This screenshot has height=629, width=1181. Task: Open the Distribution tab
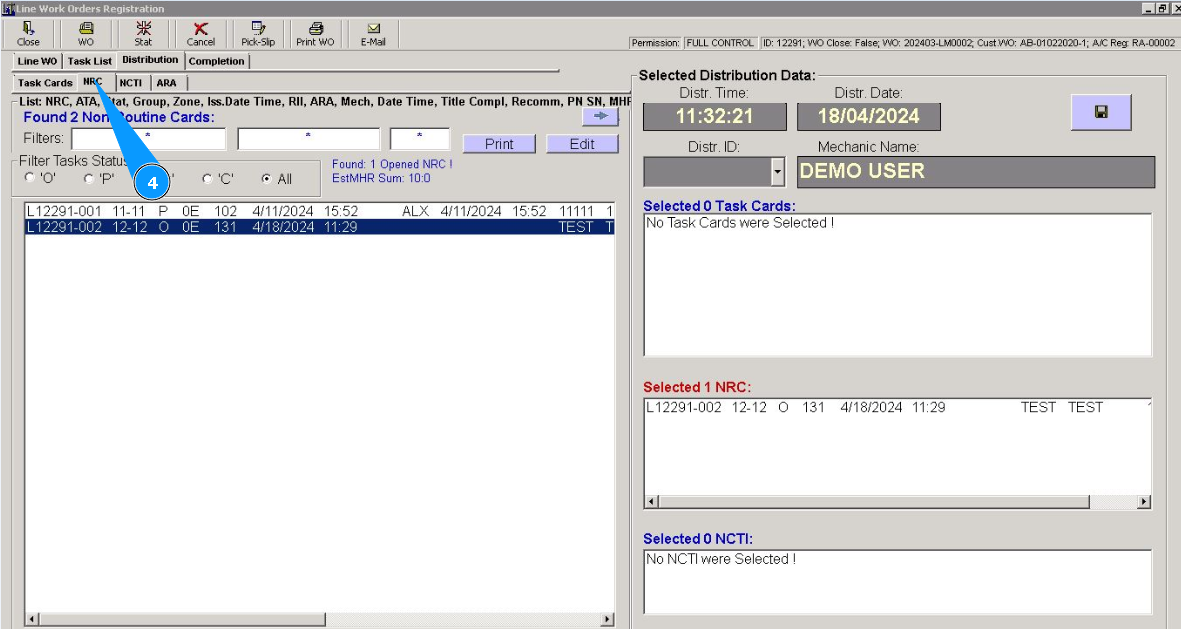click(150, 60)
